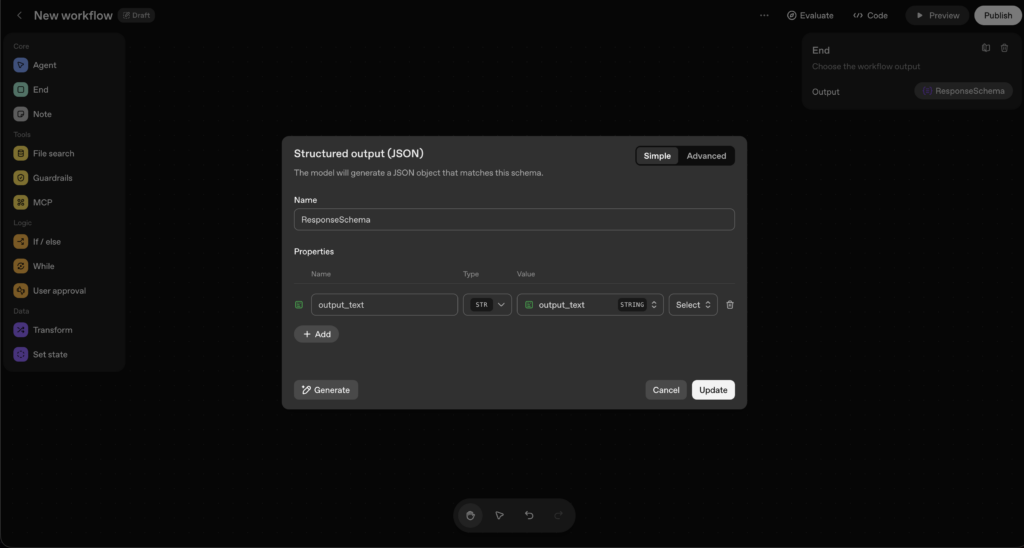
Task: Open the three-dot more options menu
Action: pyautogui.click(x=764, y=16)
